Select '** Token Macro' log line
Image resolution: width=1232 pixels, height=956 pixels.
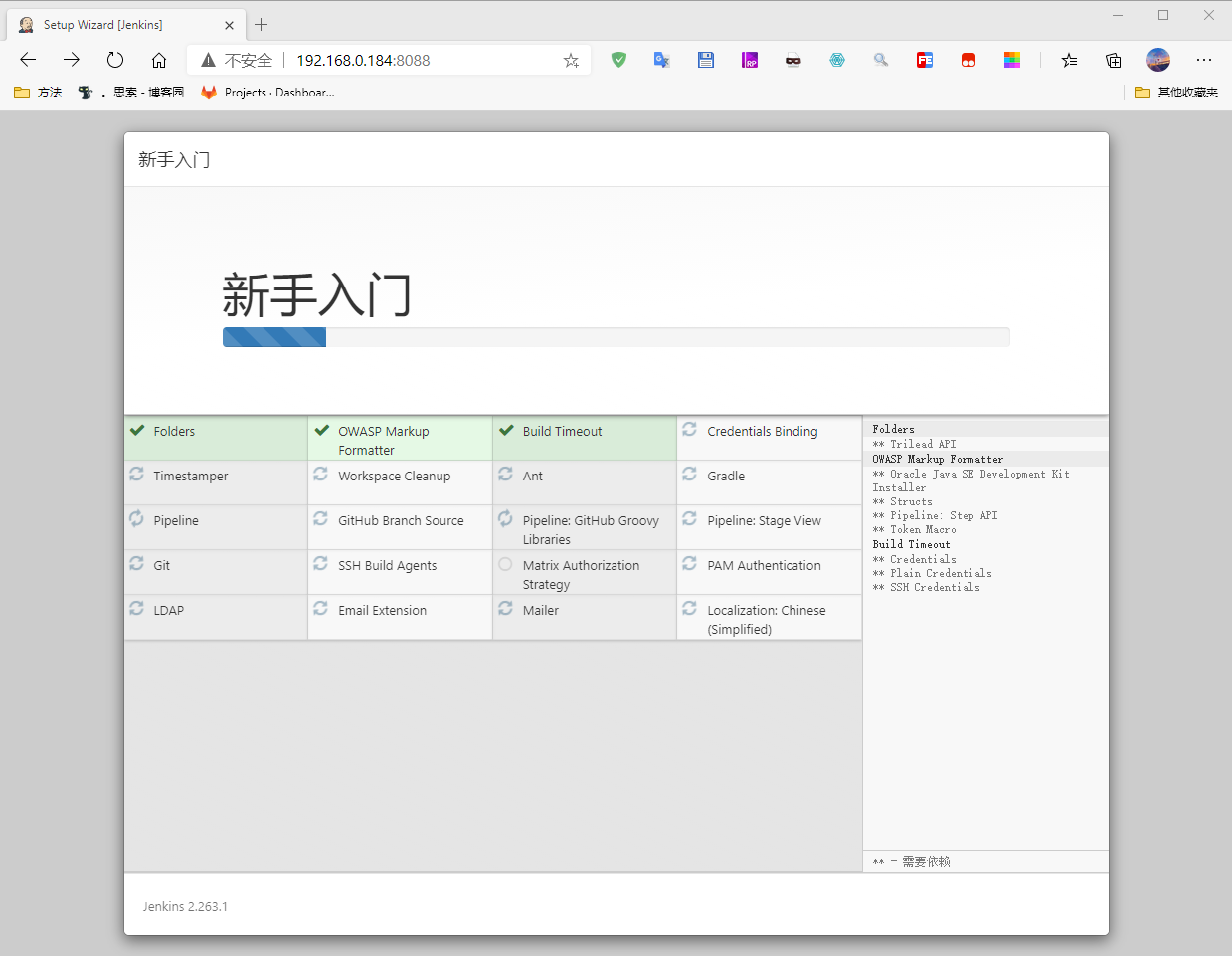tap(914, 529)
